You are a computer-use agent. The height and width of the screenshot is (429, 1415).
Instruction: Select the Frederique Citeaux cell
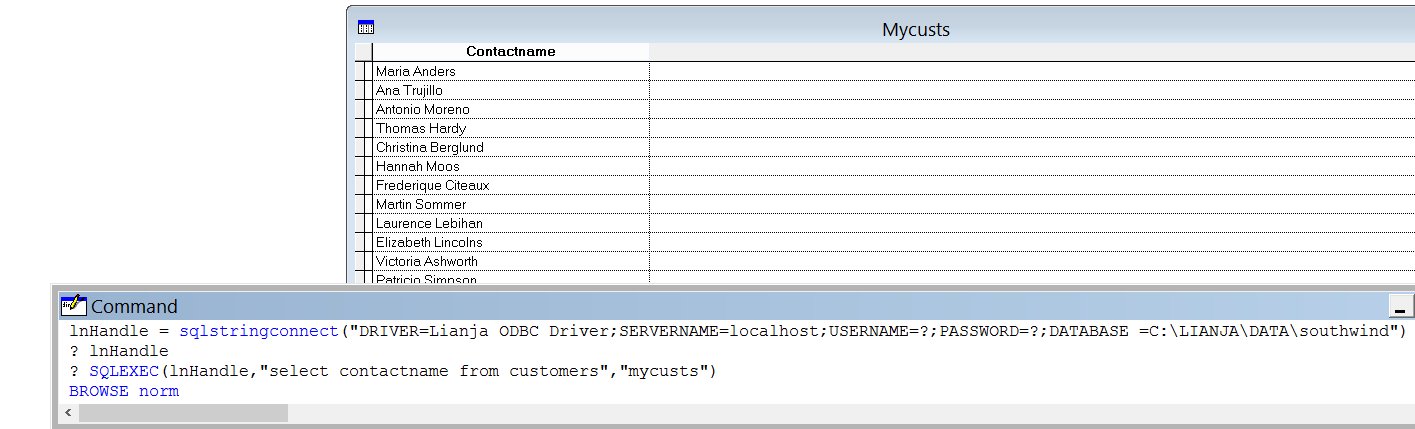[x=511, y=185]
